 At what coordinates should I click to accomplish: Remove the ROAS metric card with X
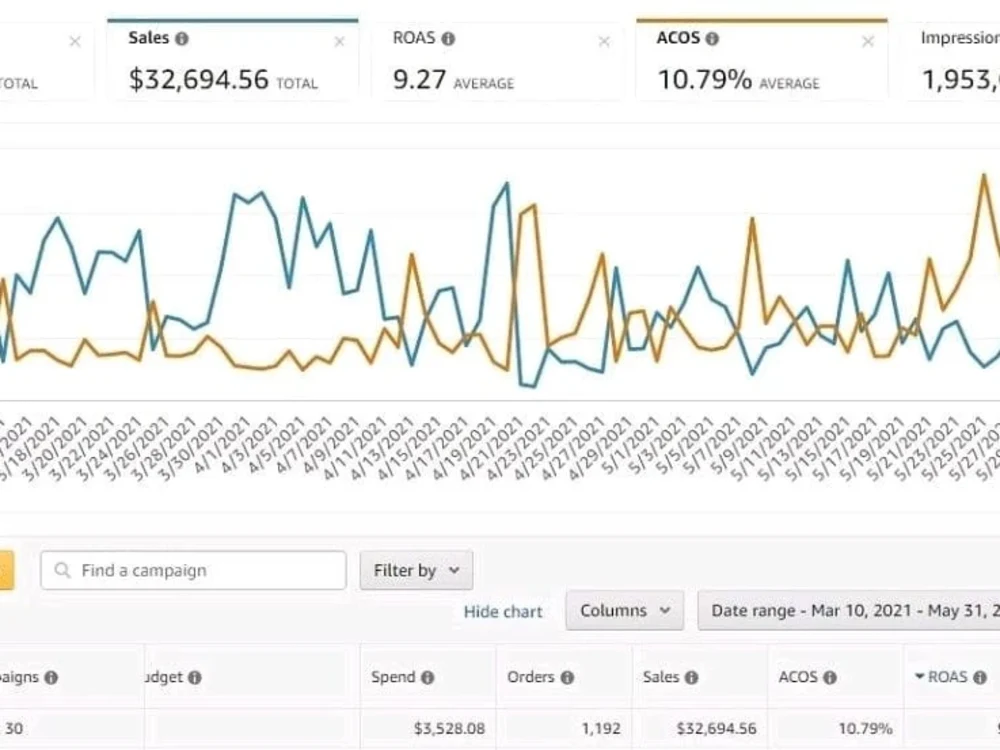(604, 42)
